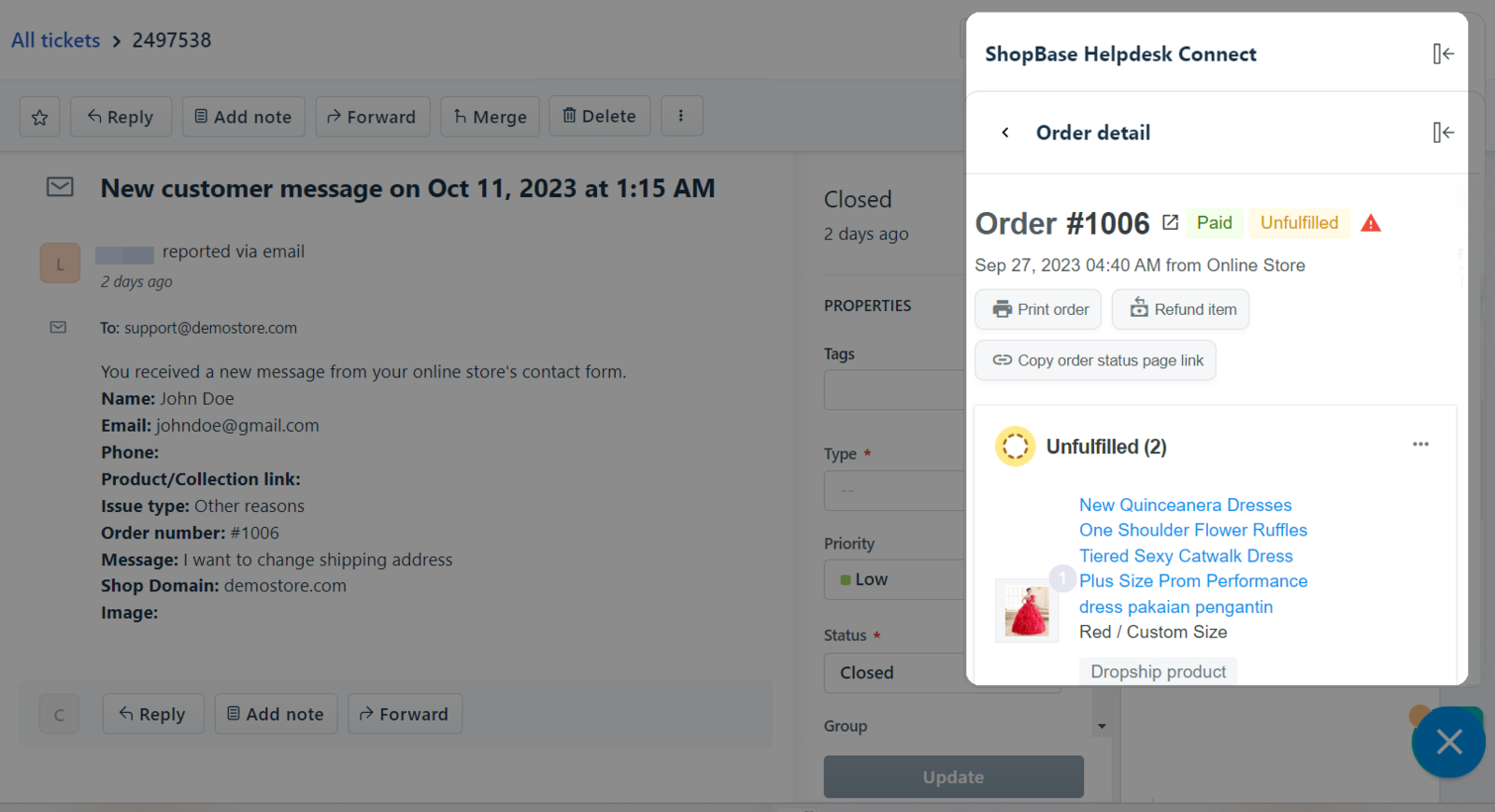
Task: Star this ticket with the star icon
Action: (x=40, y=117)
